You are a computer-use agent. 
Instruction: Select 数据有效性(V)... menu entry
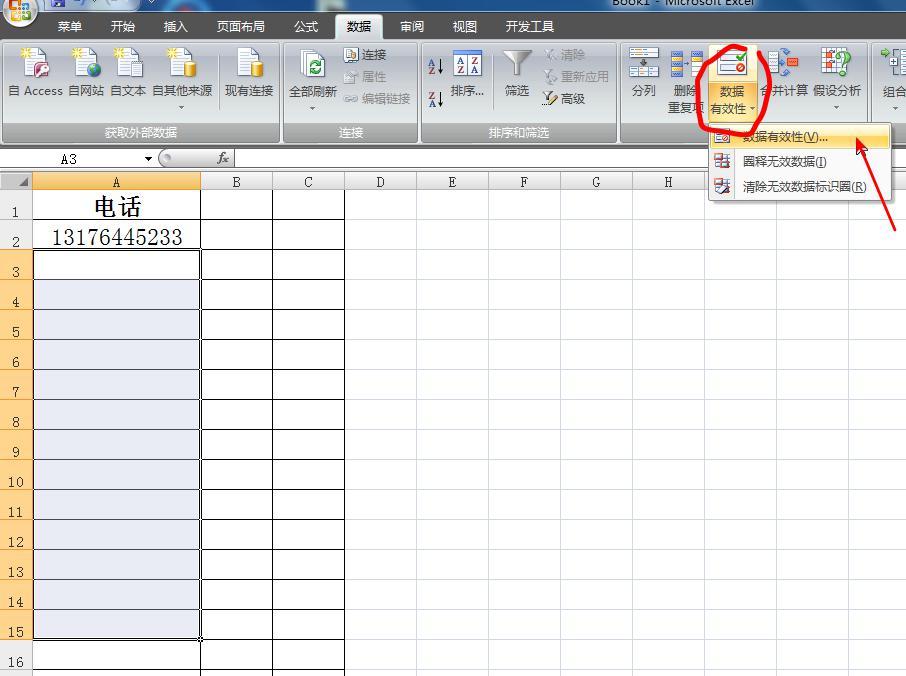click(800, 137)
